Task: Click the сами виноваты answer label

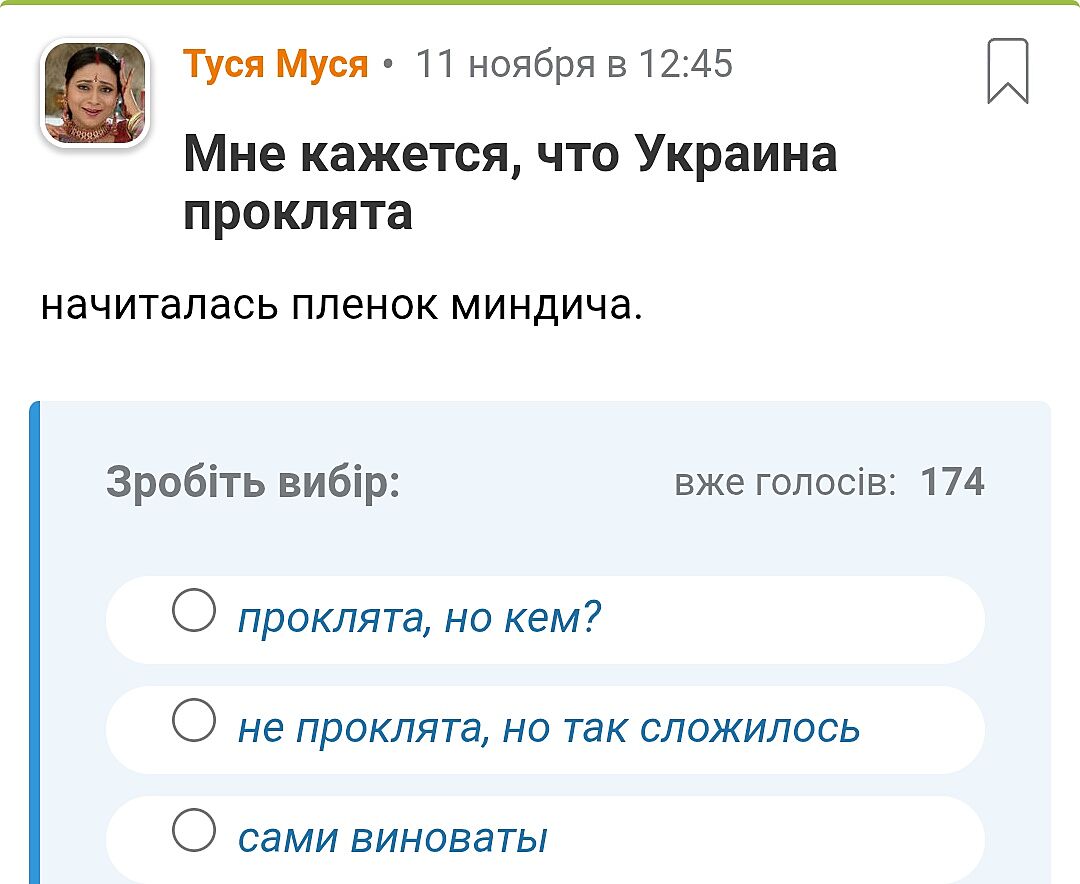Action: click(x=393, y=838)
